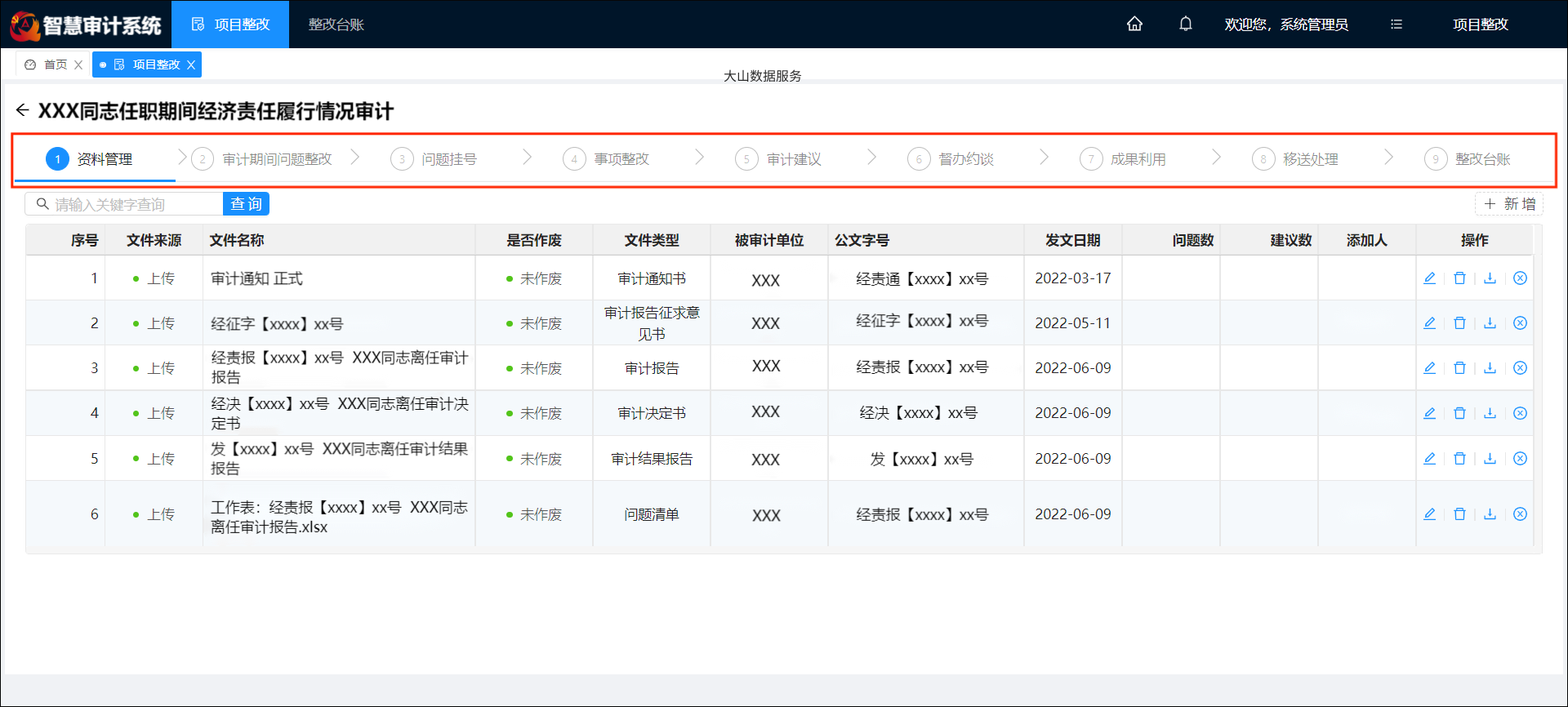This screenshot has height=707, width=1568.
Task: Go back using the left arrow
Action: pyautogui.click(x=22, y=110)
